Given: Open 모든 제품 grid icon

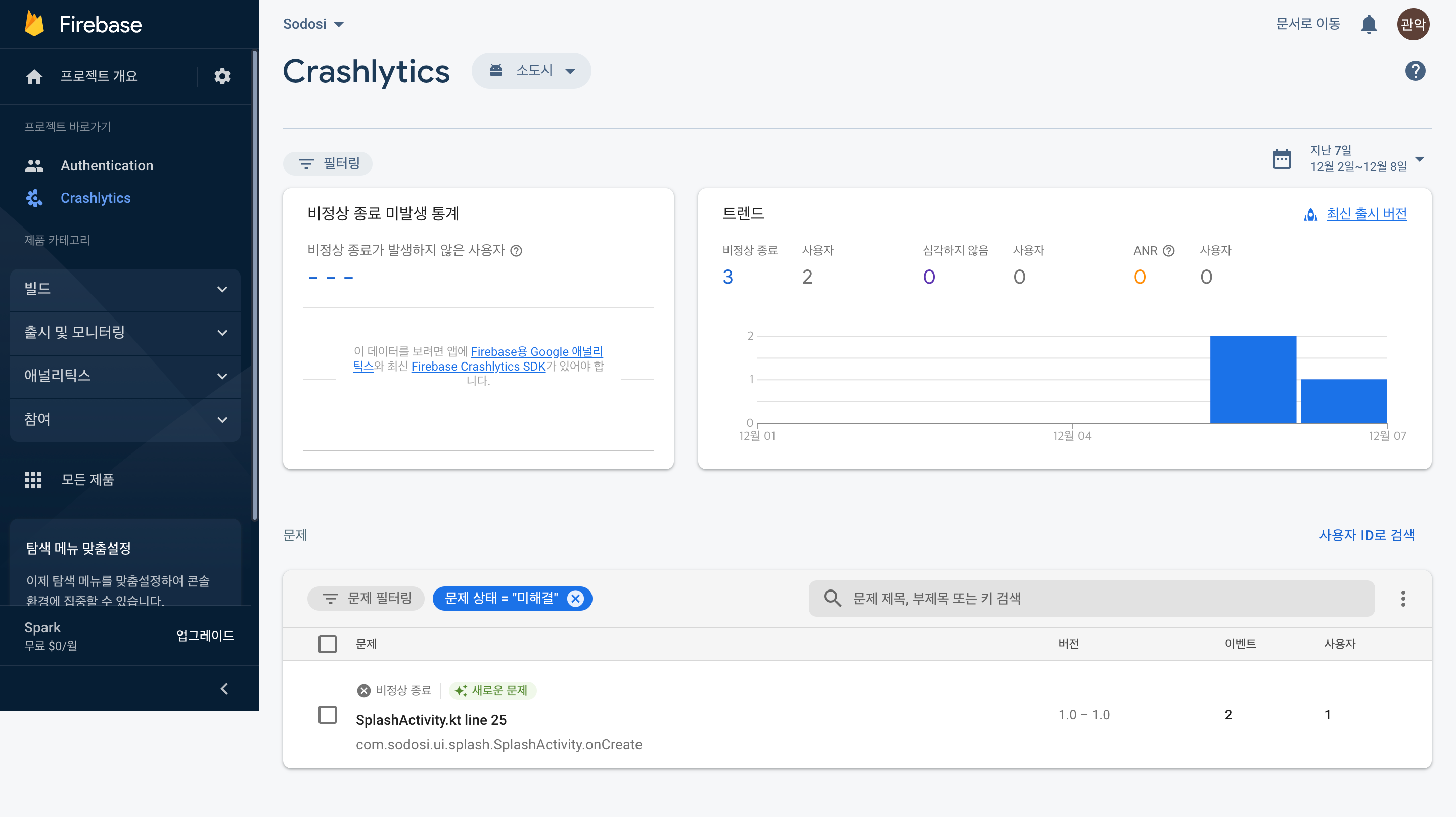Looking at the screenshot, I should [x=33, y=479].
